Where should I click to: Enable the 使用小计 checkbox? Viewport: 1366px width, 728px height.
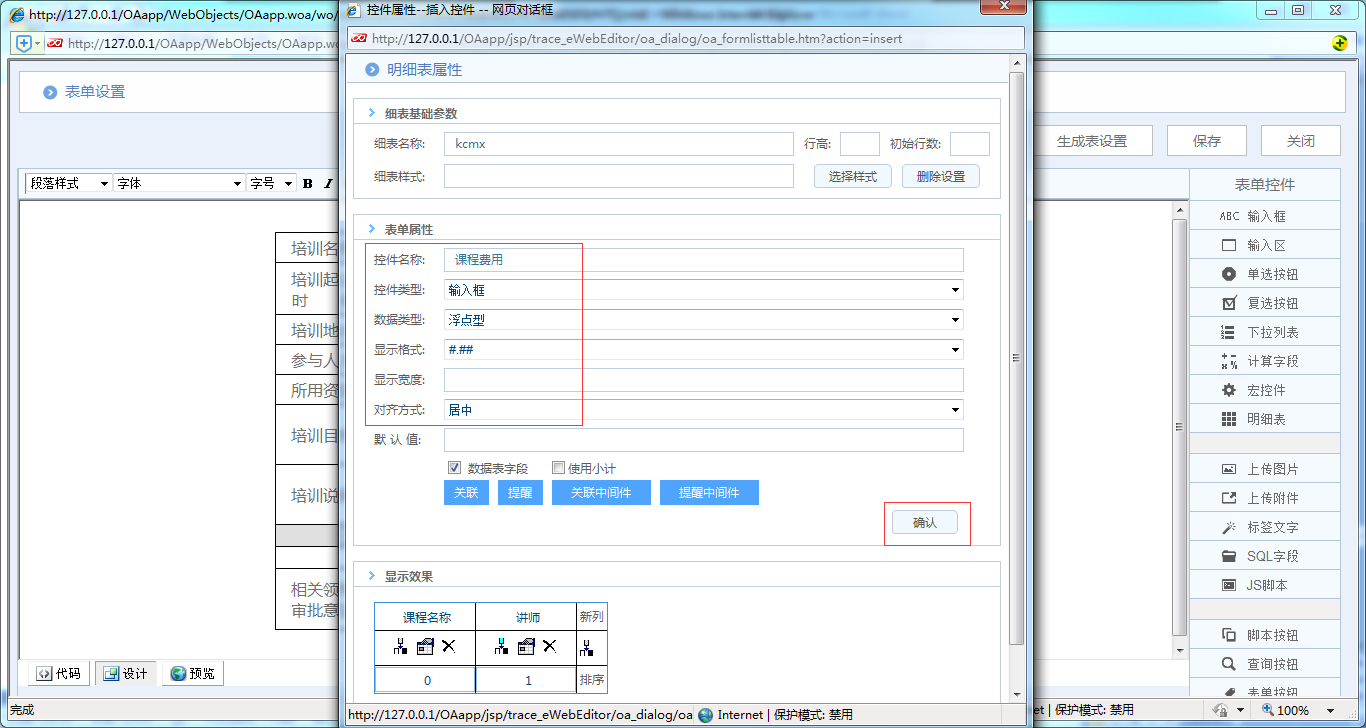[x=558, y=467]
